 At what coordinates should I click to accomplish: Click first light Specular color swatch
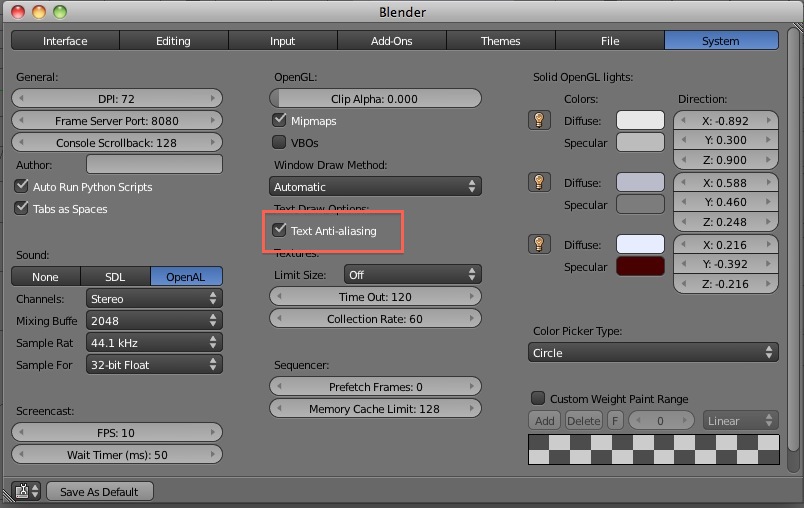click(640, 142)
